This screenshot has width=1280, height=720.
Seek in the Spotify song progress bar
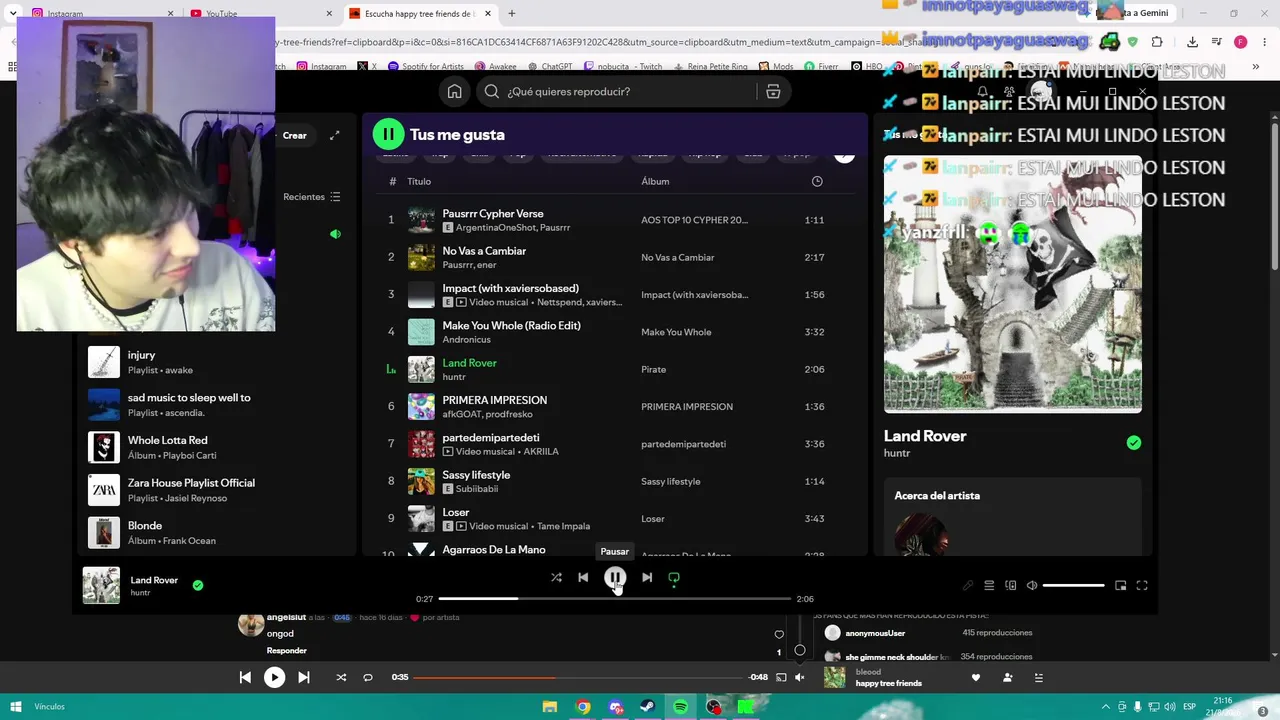615,598
